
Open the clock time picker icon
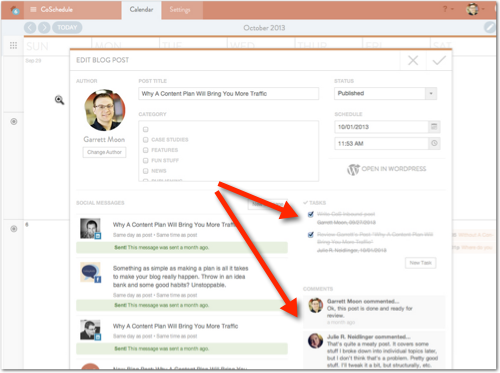click(x=434, y=143)
